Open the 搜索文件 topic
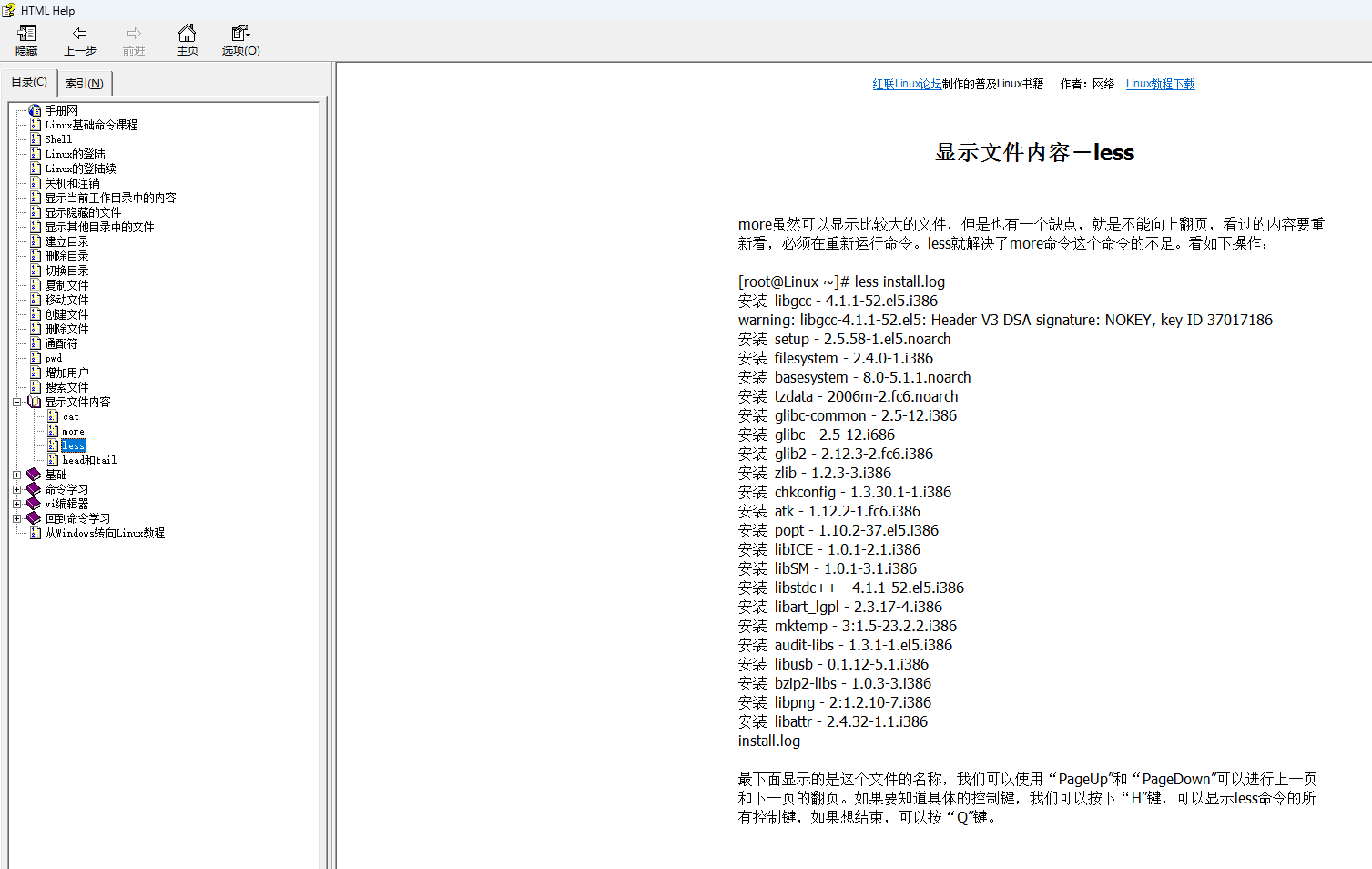The height and width of the screenshot is (869, 1372). pos(66,387)
